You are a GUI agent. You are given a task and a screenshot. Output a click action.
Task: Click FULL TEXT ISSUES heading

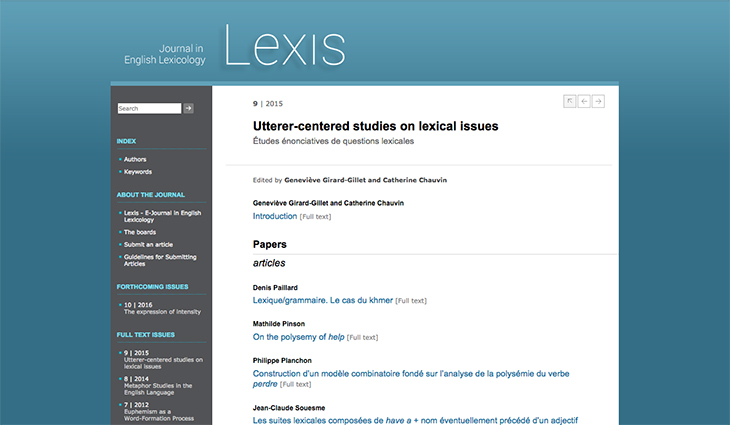click(146, 335)
